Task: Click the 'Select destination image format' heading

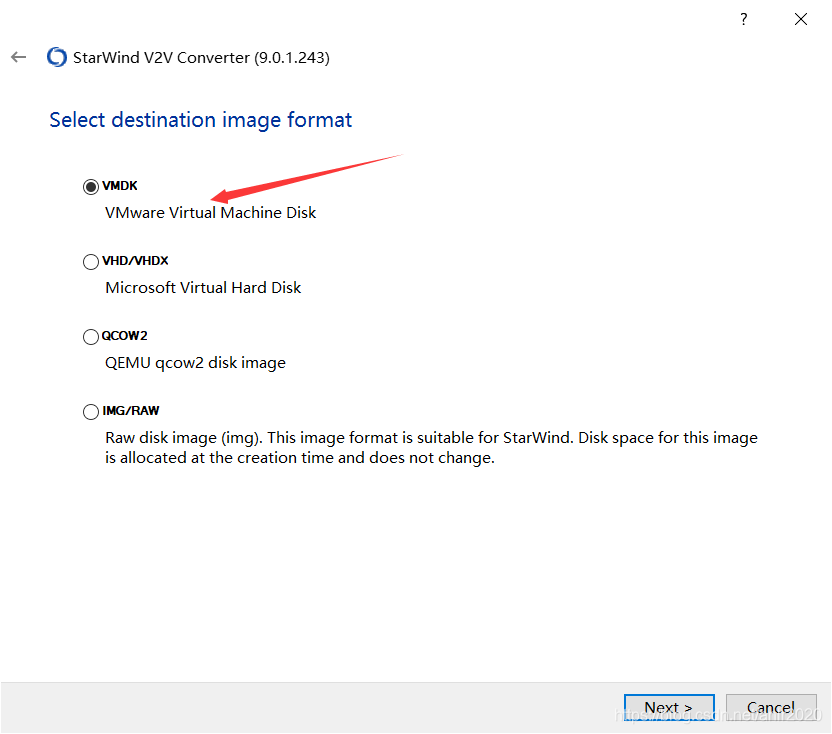Action: 201,120
